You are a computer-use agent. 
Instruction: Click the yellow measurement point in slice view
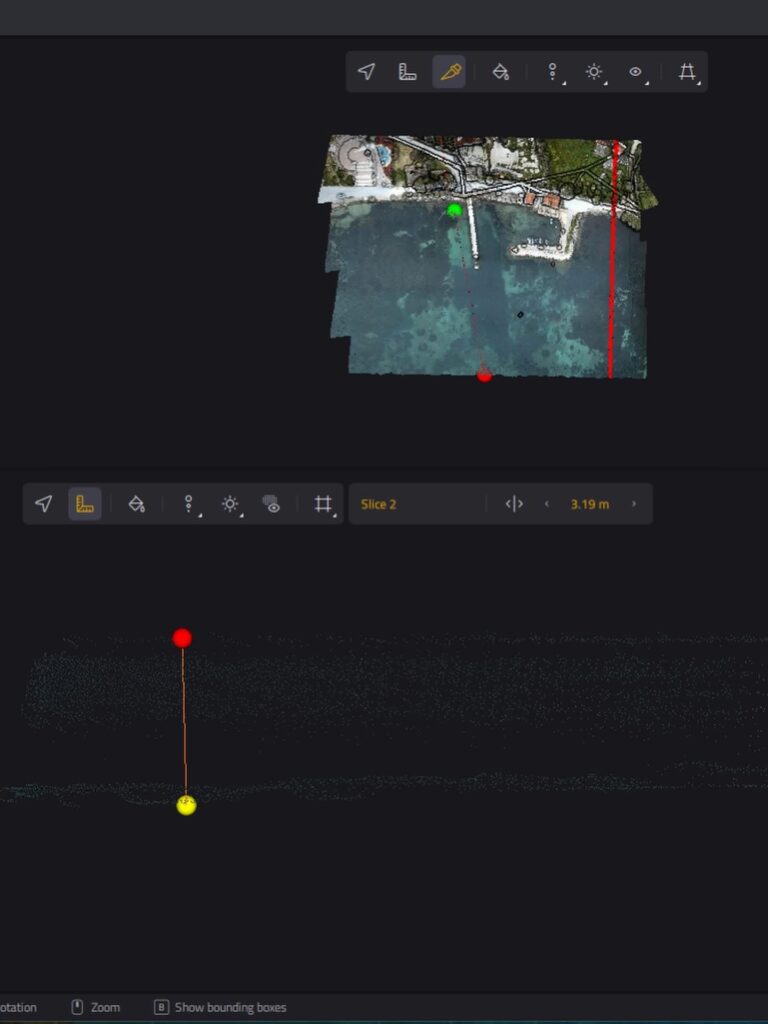(186, 805)
